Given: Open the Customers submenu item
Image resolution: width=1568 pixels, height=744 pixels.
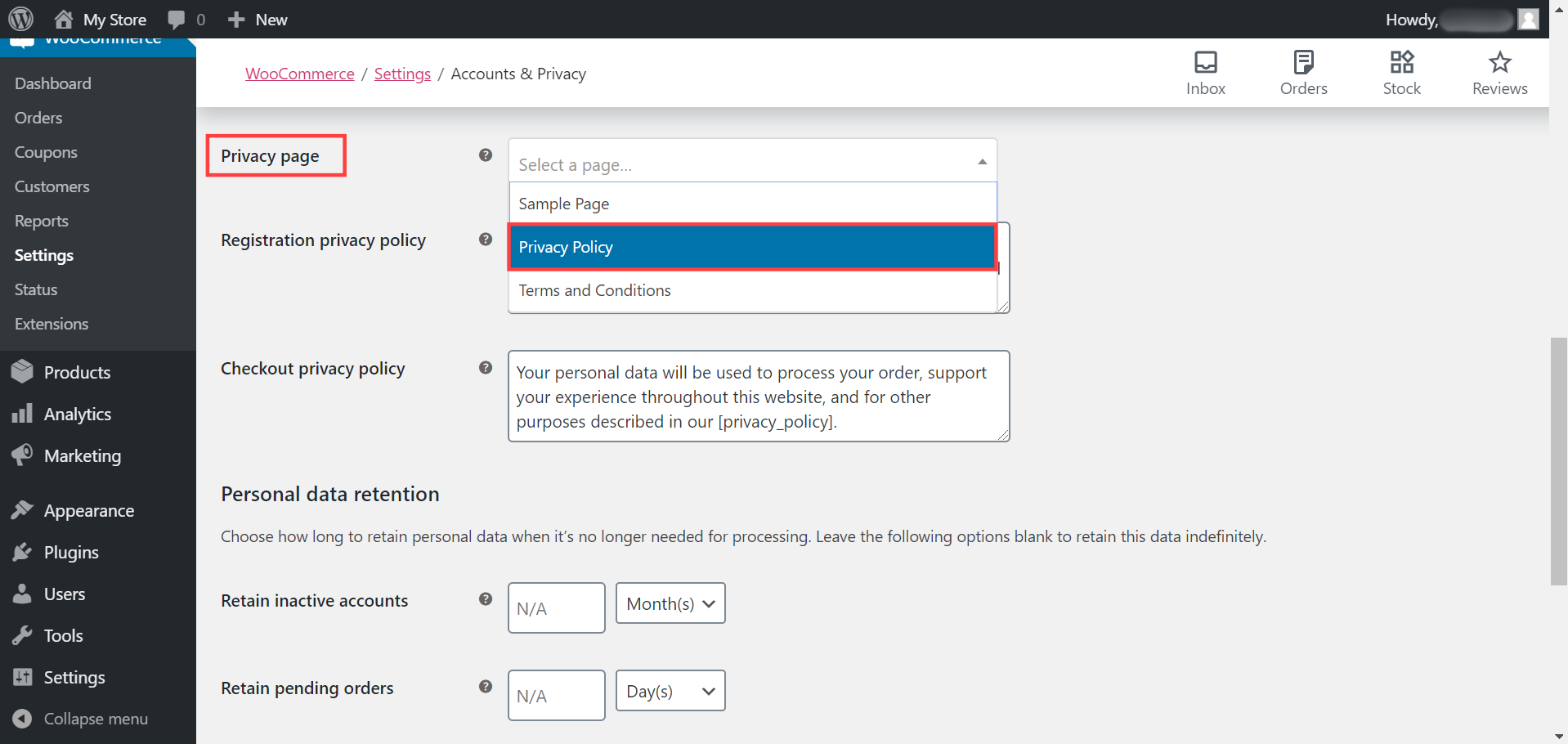Looking at the screenshot, I should (x=52, y=186).
